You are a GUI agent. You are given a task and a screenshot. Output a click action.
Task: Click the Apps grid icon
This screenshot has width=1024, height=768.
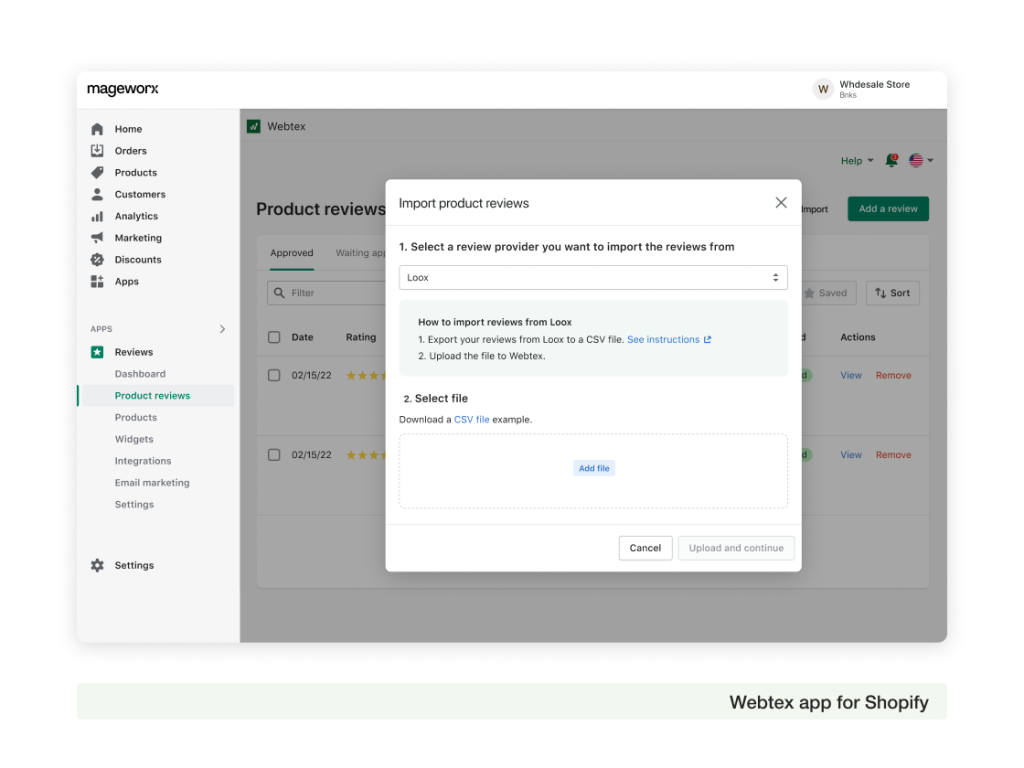tap(97, 281)
